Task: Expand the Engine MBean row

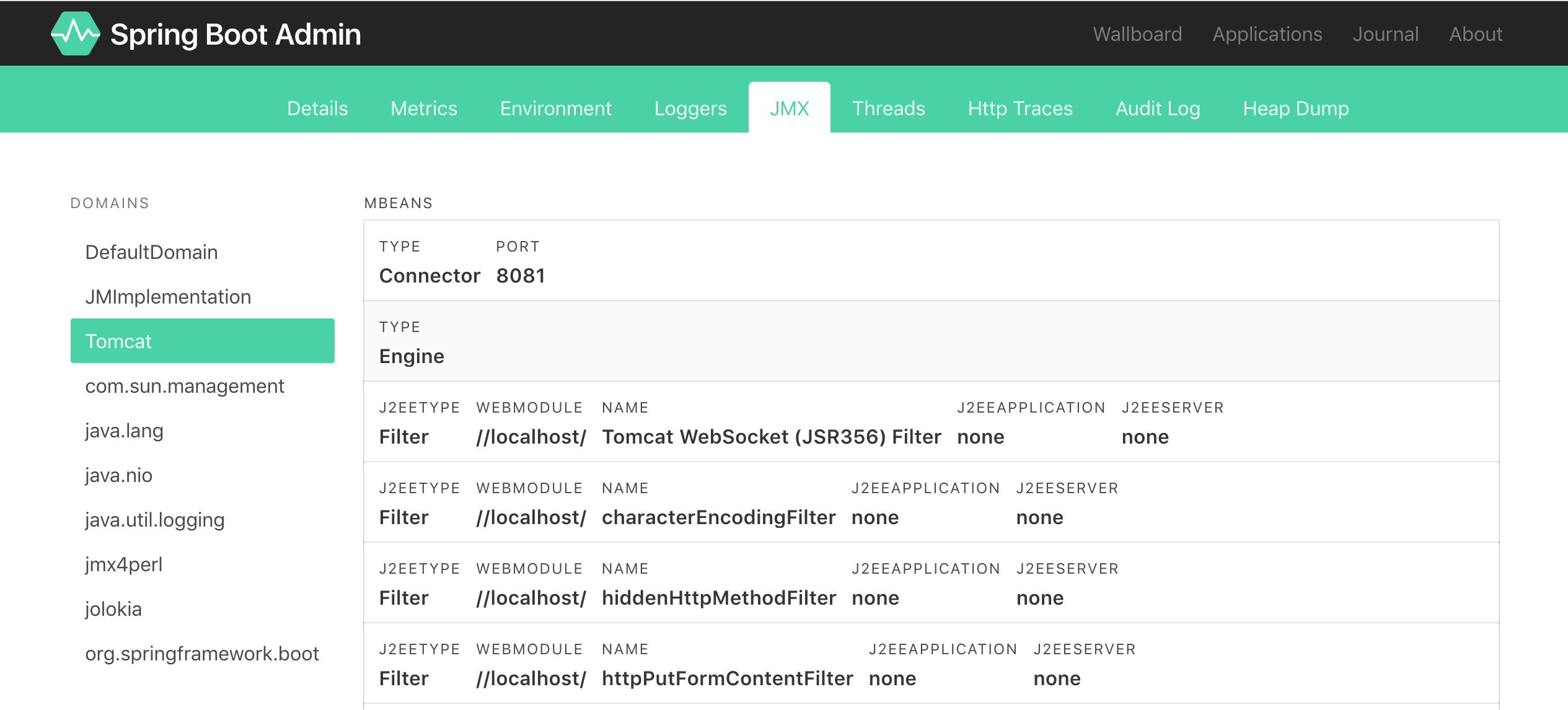Action: pos(931,341)
